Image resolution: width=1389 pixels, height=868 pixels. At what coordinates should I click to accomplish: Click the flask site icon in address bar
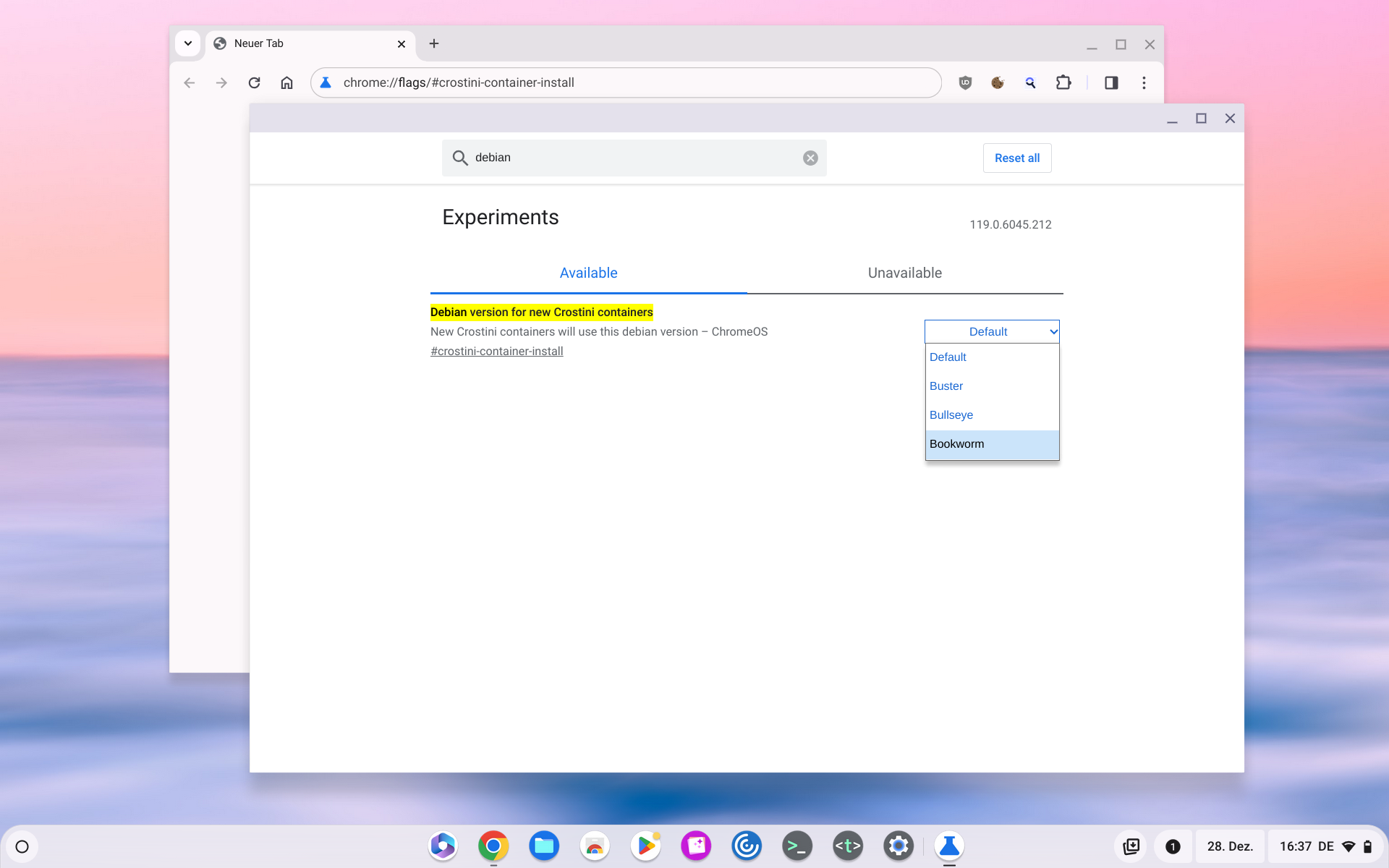[x=326, y=82]
